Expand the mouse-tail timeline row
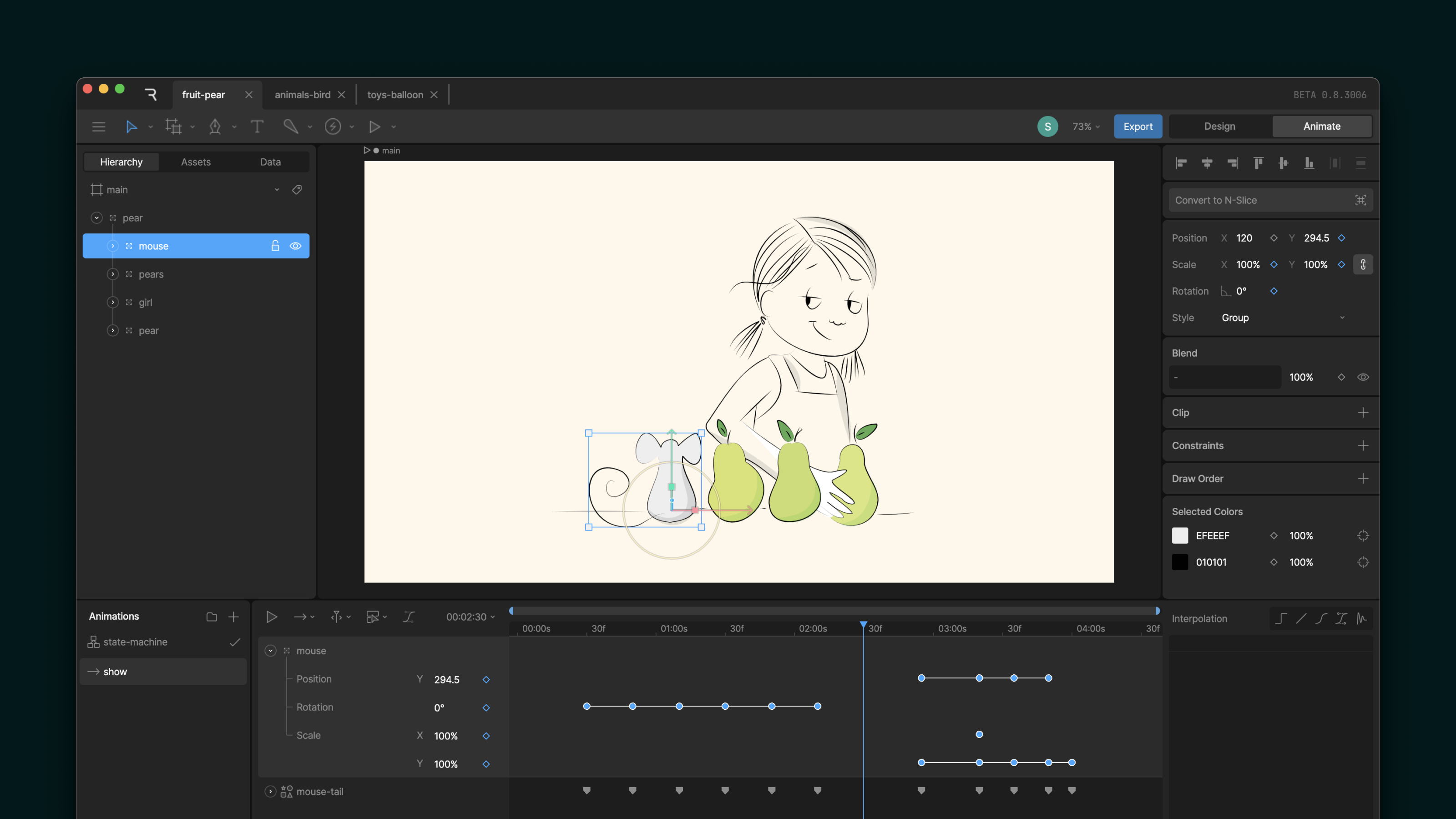 270,791
